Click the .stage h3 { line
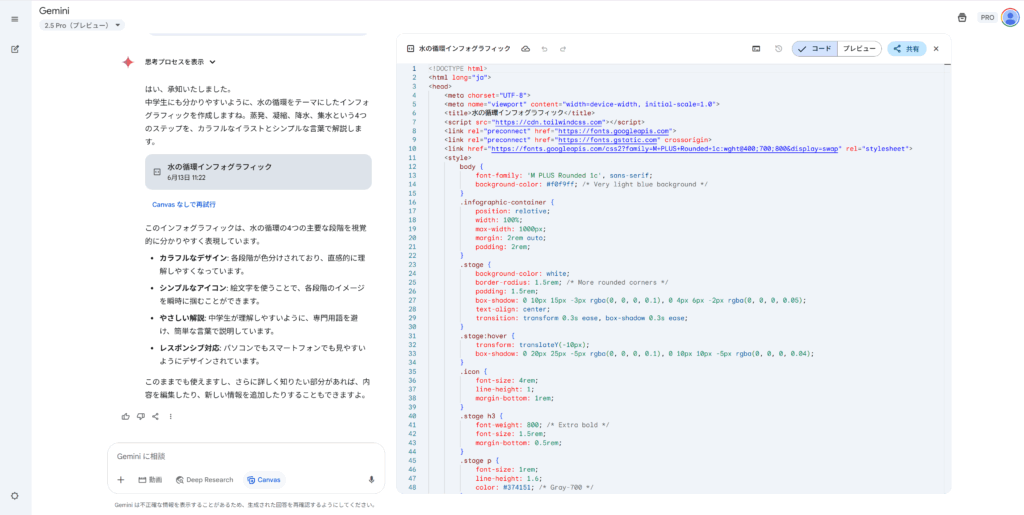The height and width of the screenshot is (515, 1024). [481, 415]
